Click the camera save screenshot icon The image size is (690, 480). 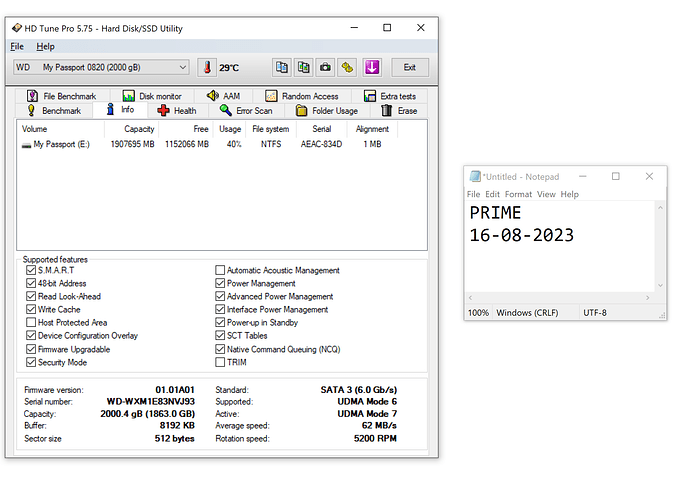(325, 67)
